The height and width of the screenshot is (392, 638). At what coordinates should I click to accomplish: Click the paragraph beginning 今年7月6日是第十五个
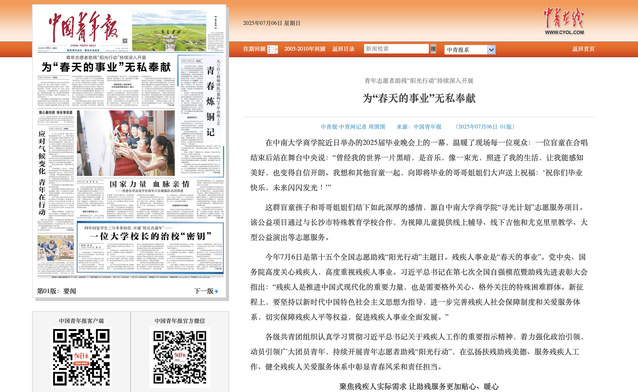point(419,287)
